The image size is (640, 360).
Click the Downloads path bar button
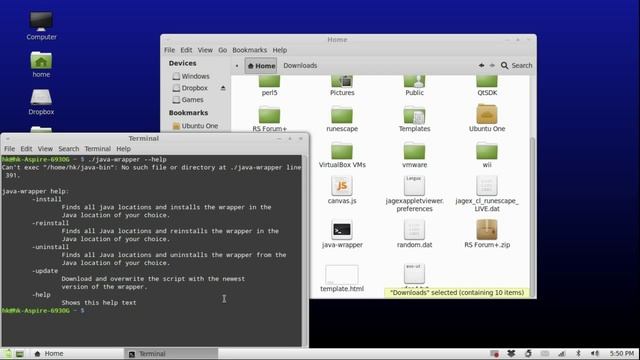pos(300,65)
